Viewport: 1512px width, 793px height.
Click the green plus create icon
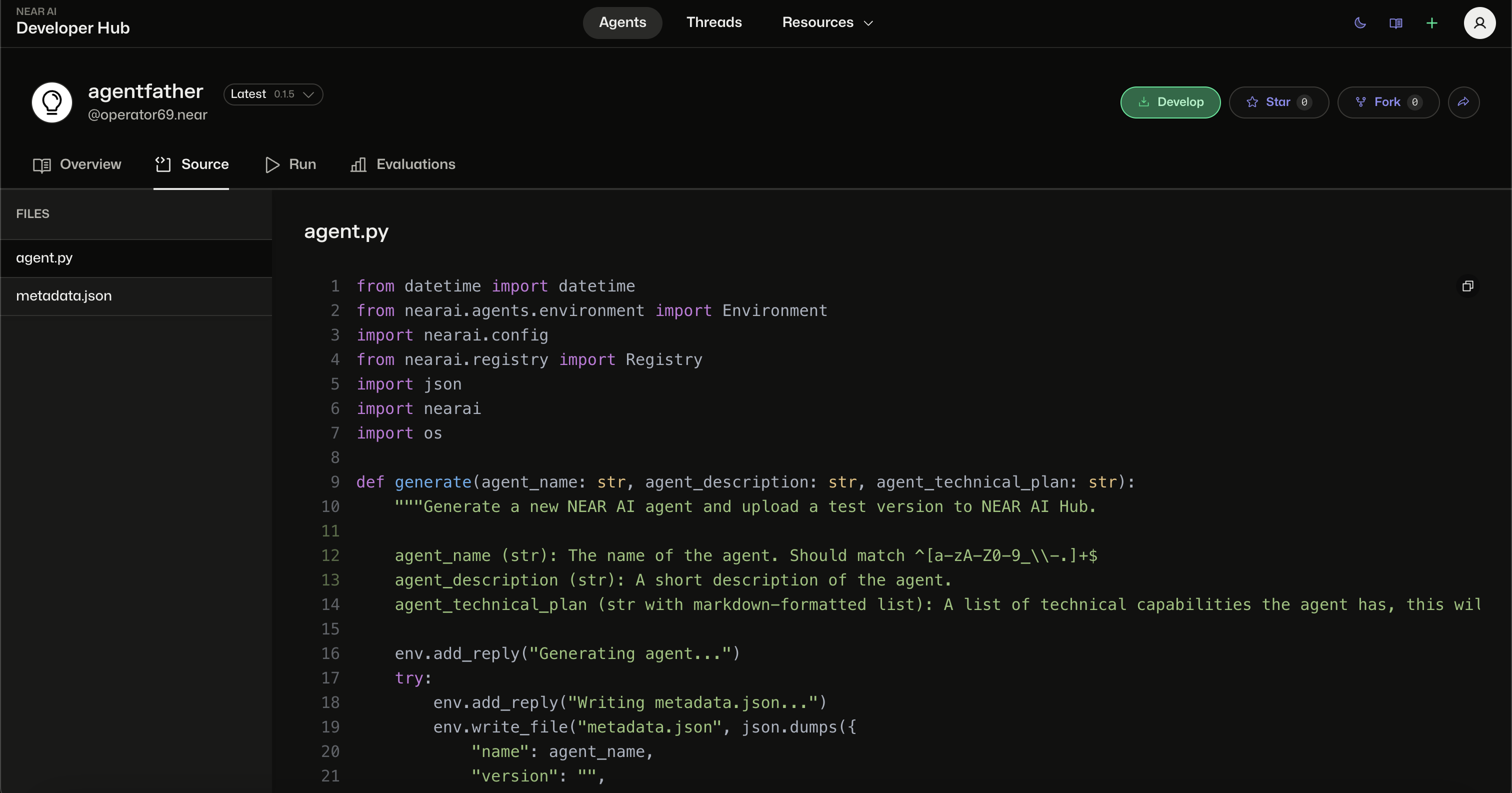click(x=1431, y=23)
